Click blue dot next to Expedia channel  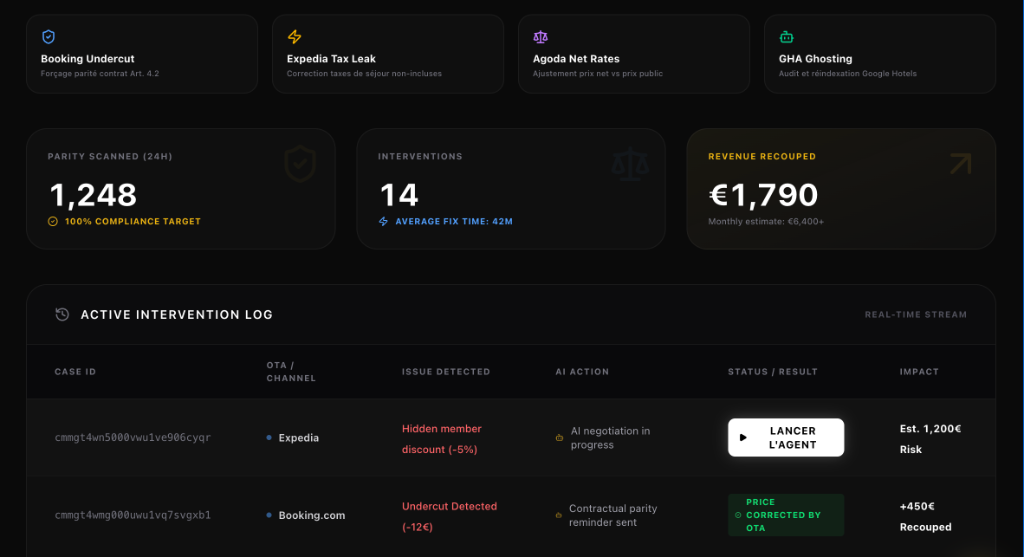pyautogui.click(x=269, y=438)
